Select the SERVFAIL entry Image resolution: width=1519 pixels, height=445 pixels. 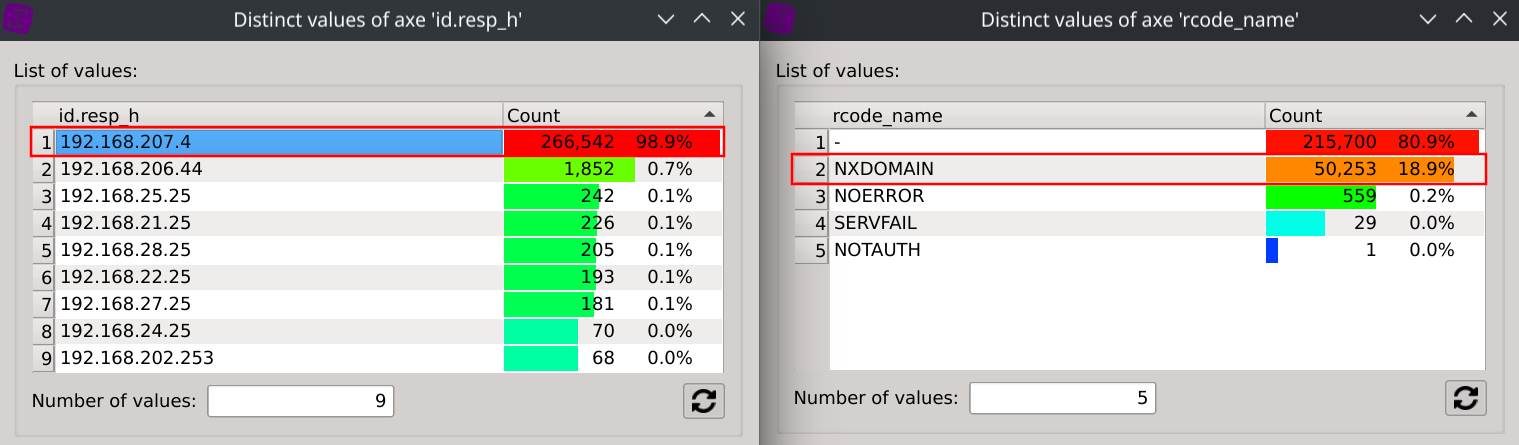[1046, 223]
